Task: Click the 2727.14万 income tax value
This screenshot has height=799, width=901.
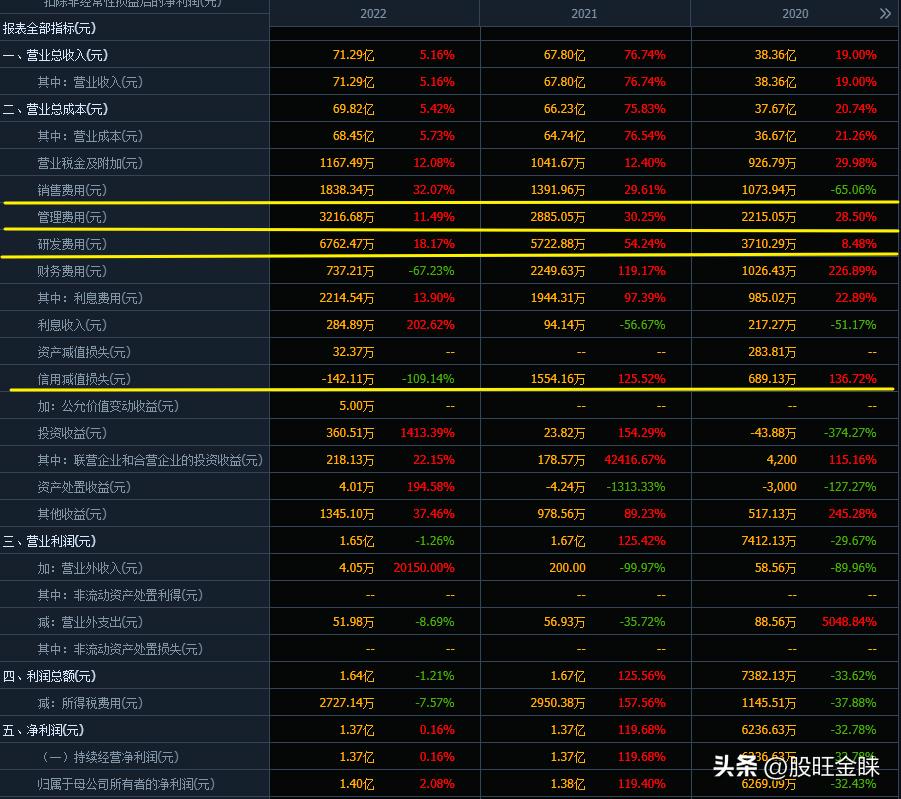Action: point(346,704)
